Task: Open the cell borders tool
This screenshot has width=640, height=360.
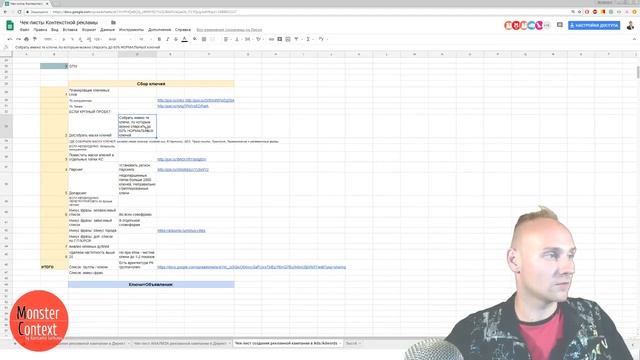Action: pyautogui.click(x=204, y=39)
